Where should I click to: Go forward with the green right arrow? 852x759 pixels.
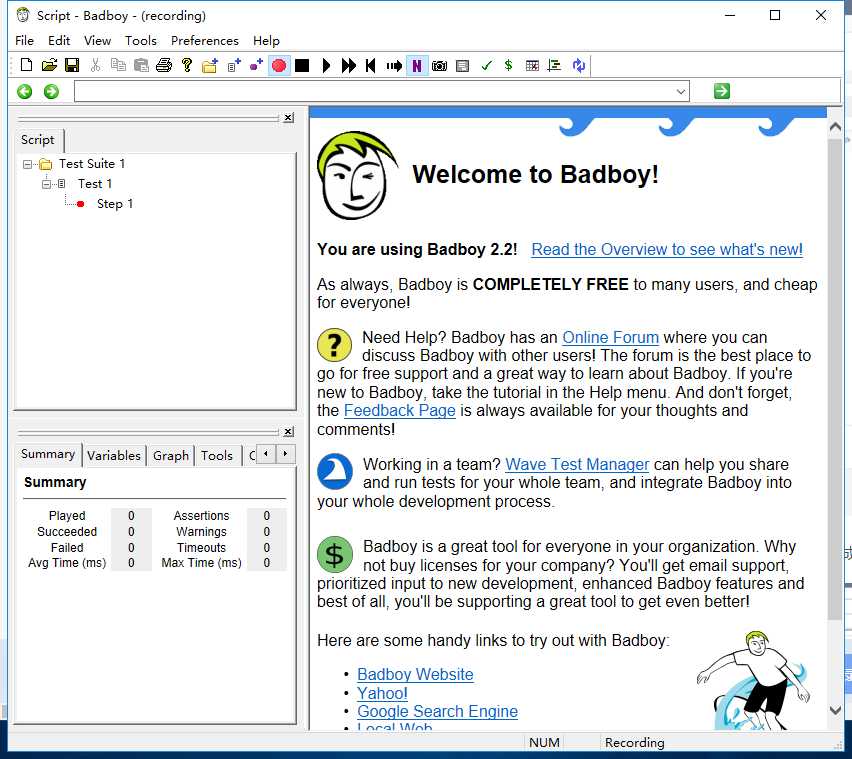click(x=52, y=91)
